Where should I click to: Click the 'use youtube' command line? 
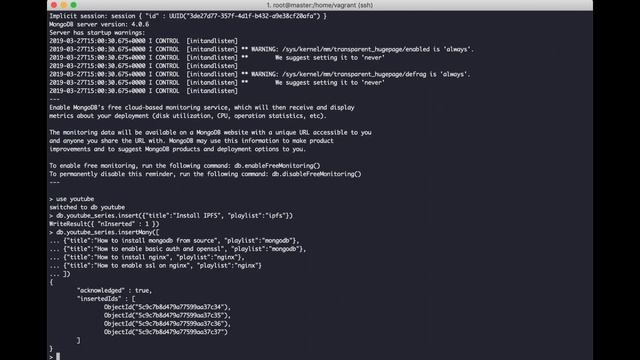pyautogui.click(x=72, y=199)
